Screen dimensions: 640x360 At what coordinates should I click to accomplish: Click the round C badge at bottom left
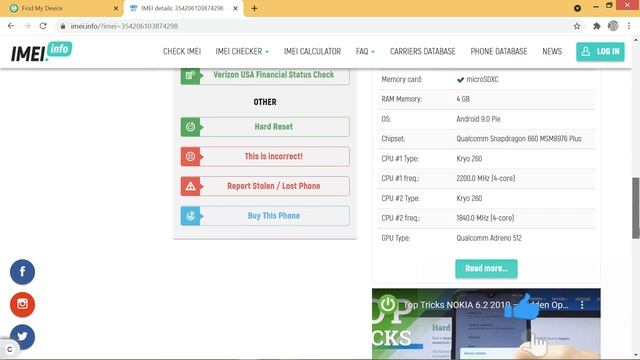point(9,349)
